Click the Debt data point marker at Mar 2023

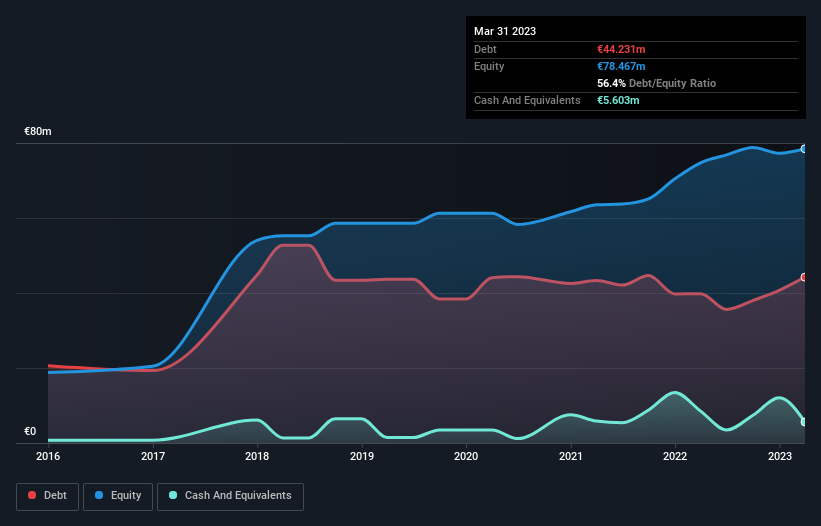[x=804, y=277]
